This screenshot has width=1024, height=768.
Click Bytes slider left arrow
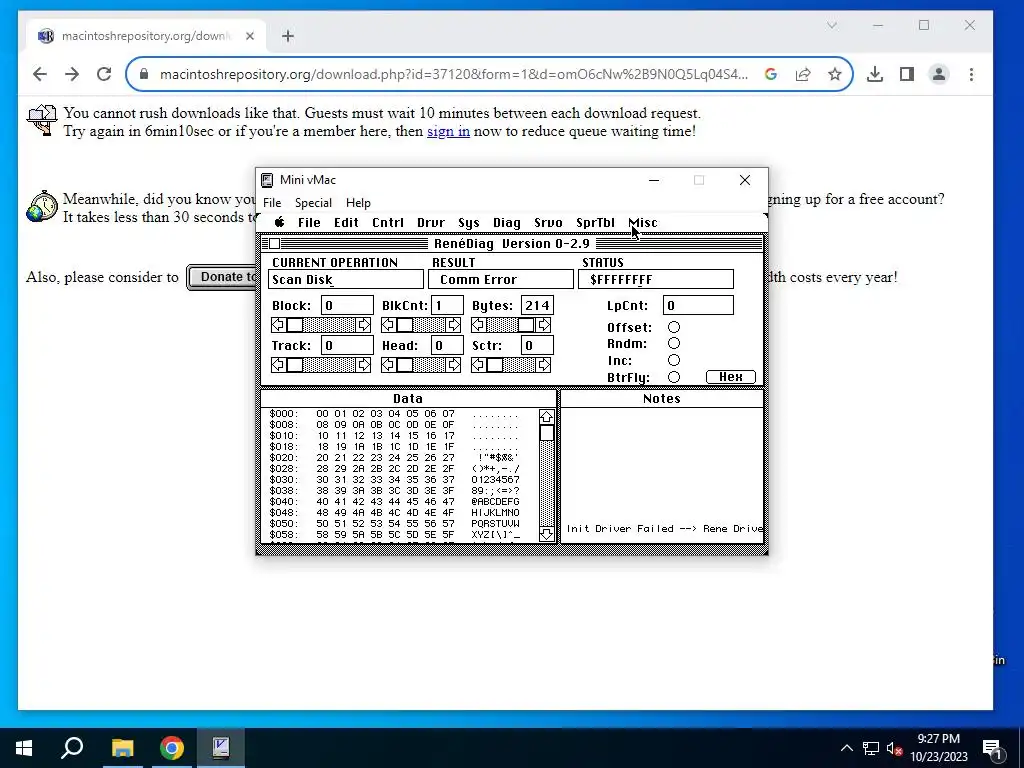(479, 325)
